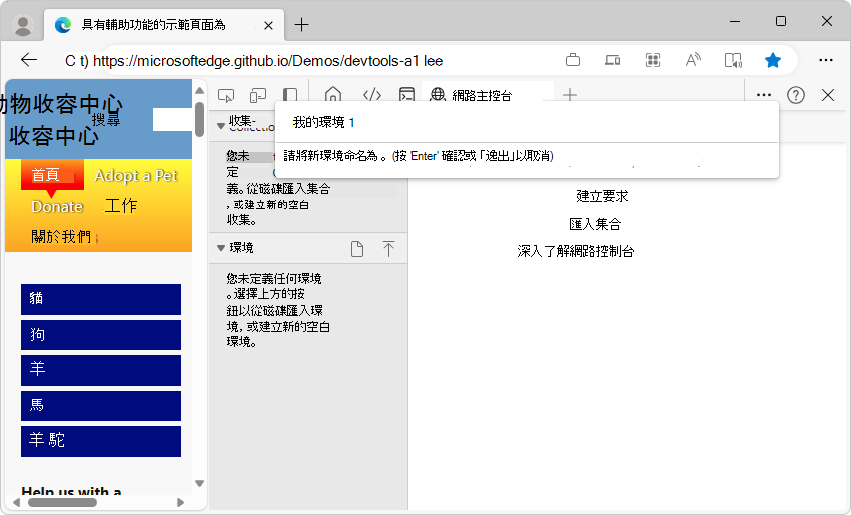
Task: Open the Donate navigation link
Action: pyautogui.click(x=57, y=207)
